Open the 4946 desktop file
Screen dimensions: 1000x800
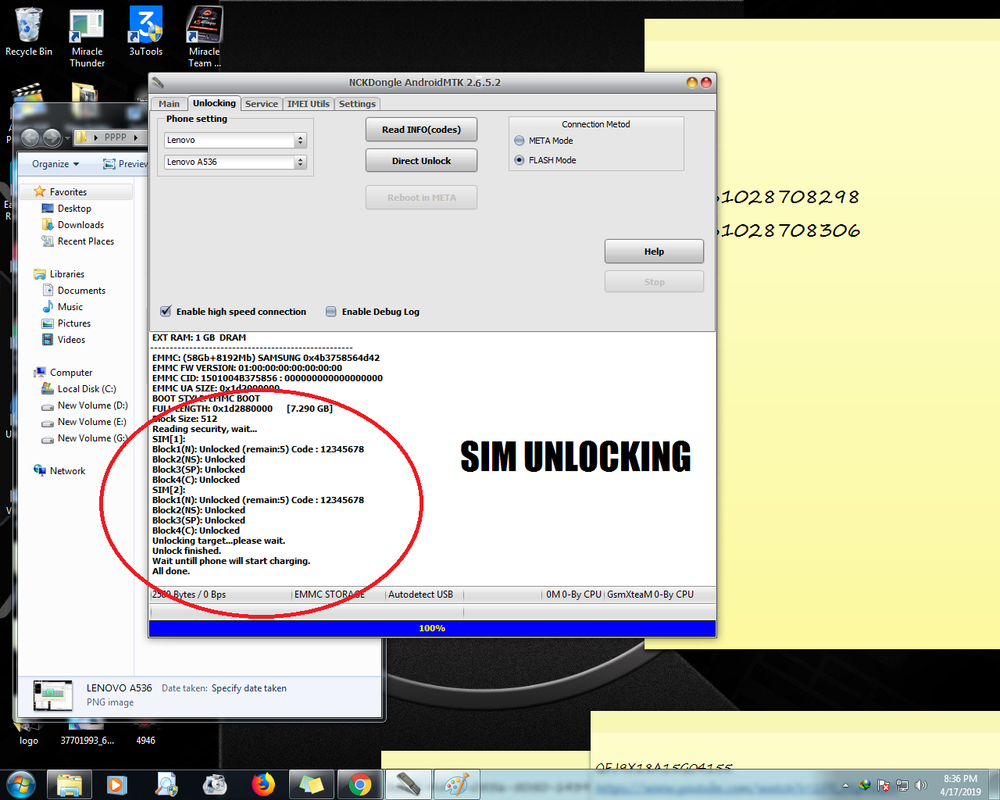pyautogui.click(x=145, y=734)
